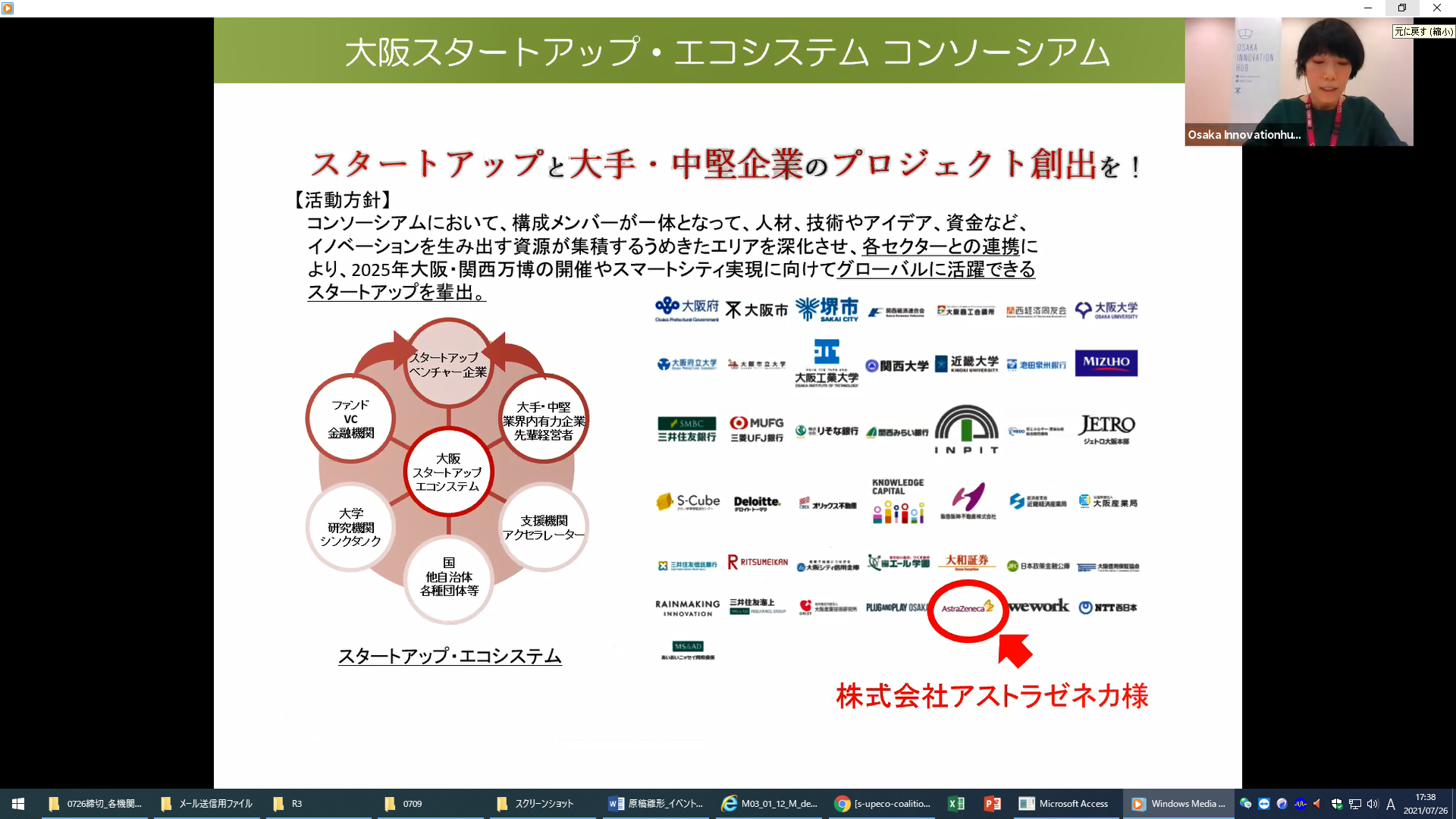Open the PowerPoint taskbar icon
Screen dimensions: 1456x819
(992, 804)
